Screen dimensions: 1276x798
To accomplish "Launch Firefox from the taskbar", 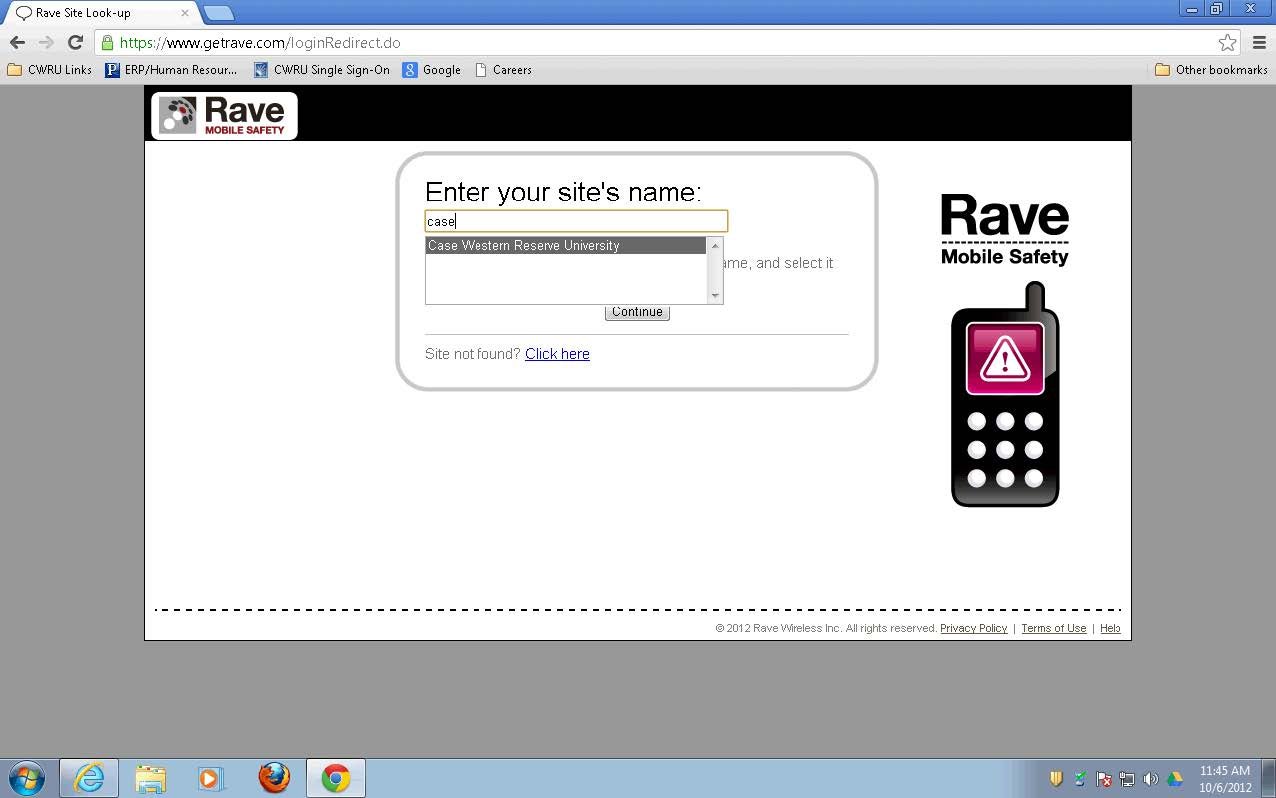I will [273, 778].
